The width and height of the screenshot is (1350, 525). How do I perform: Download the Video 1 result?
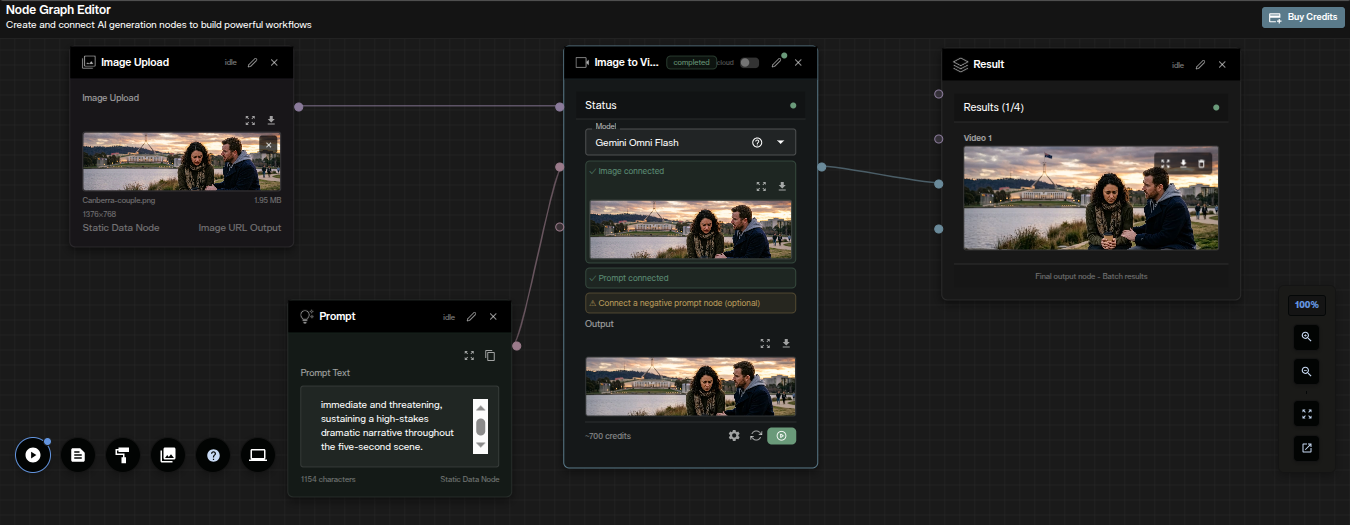click(1183, 163)
